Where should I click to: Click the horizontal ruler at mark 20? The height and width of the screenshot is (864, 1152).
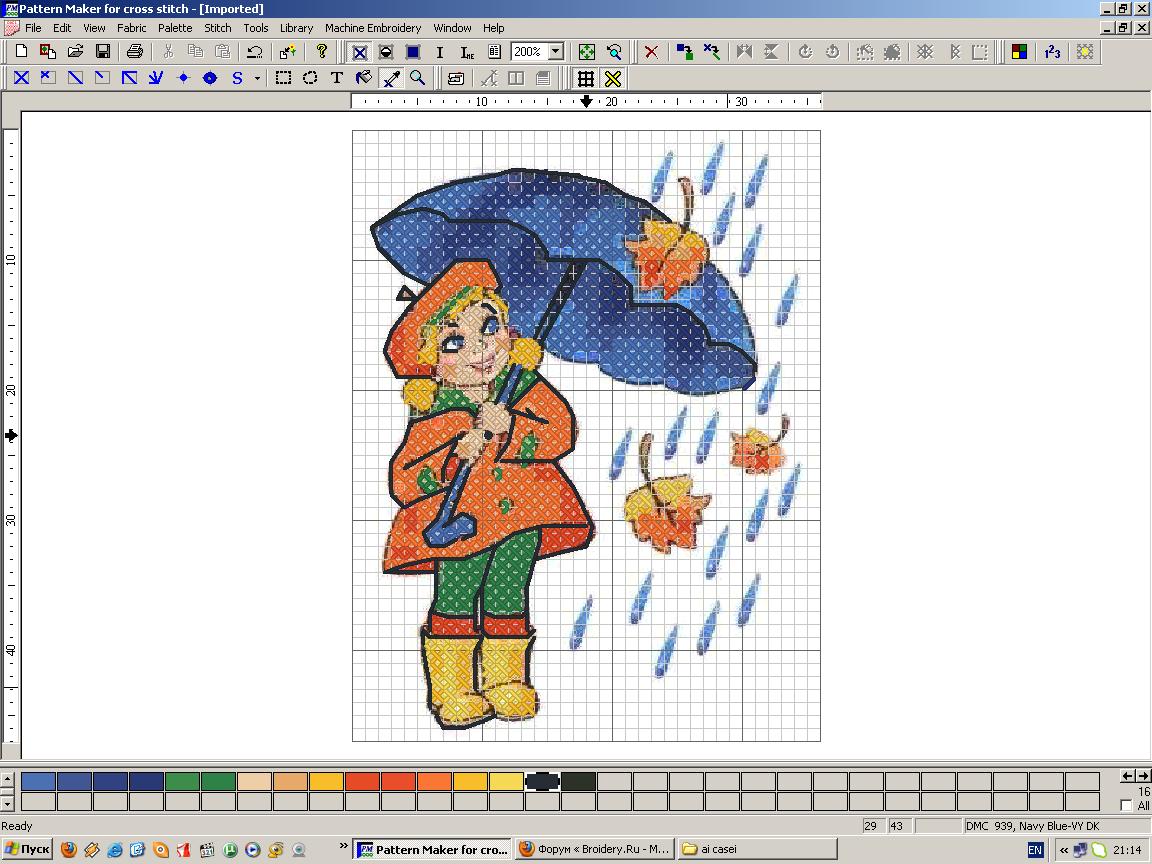(611, 102)
